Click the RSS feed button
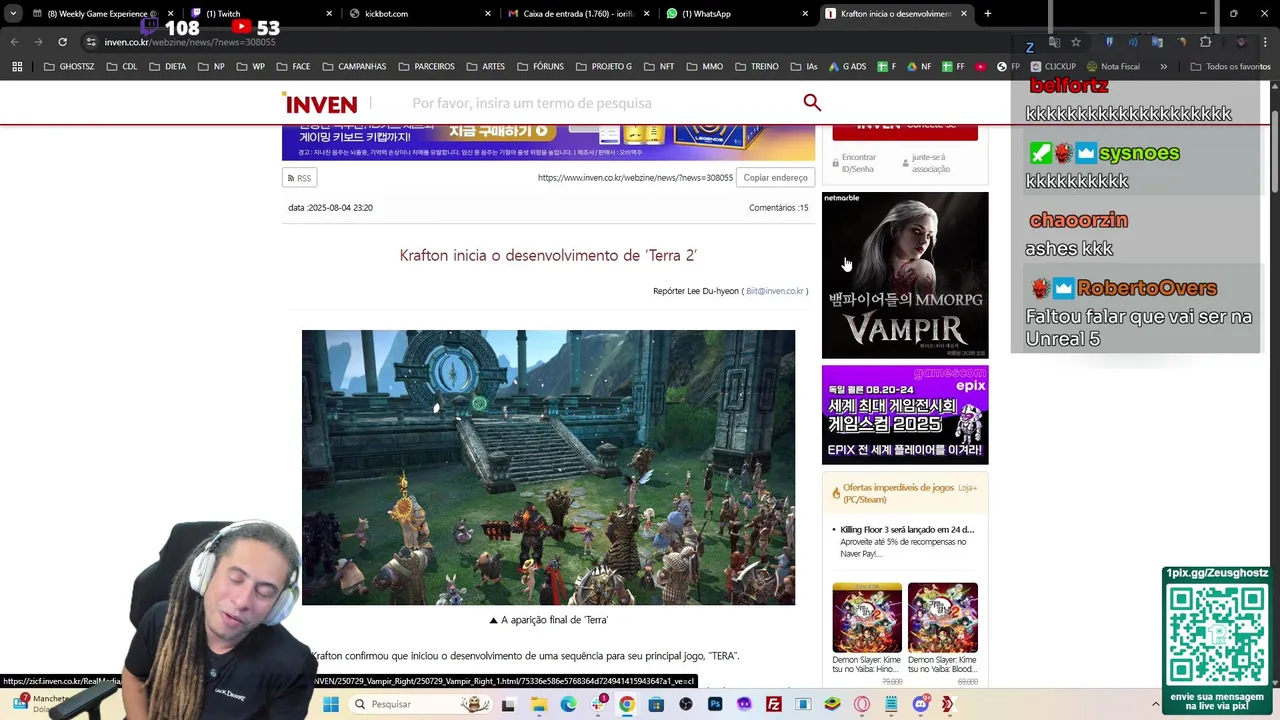Viewport: 1280px width, 720px height. (299, 178)
